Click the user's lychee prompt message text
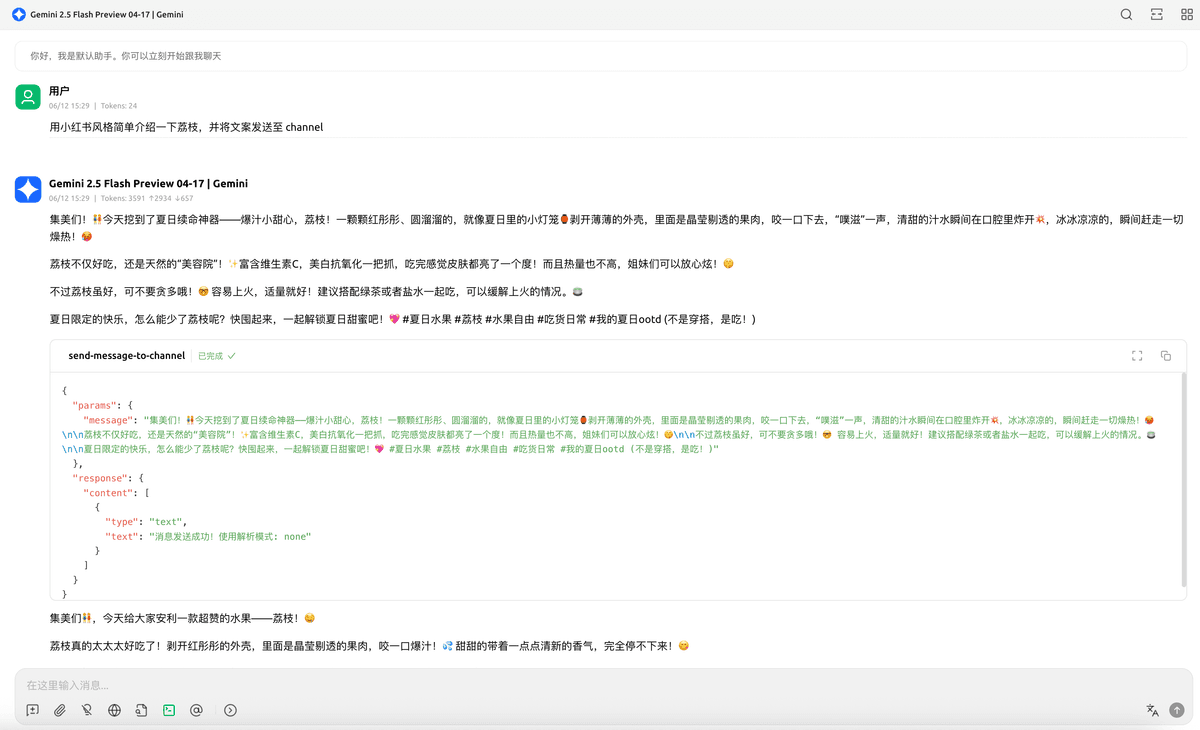This screenshot has width=1200, height=730. click(x=186, y=127)
